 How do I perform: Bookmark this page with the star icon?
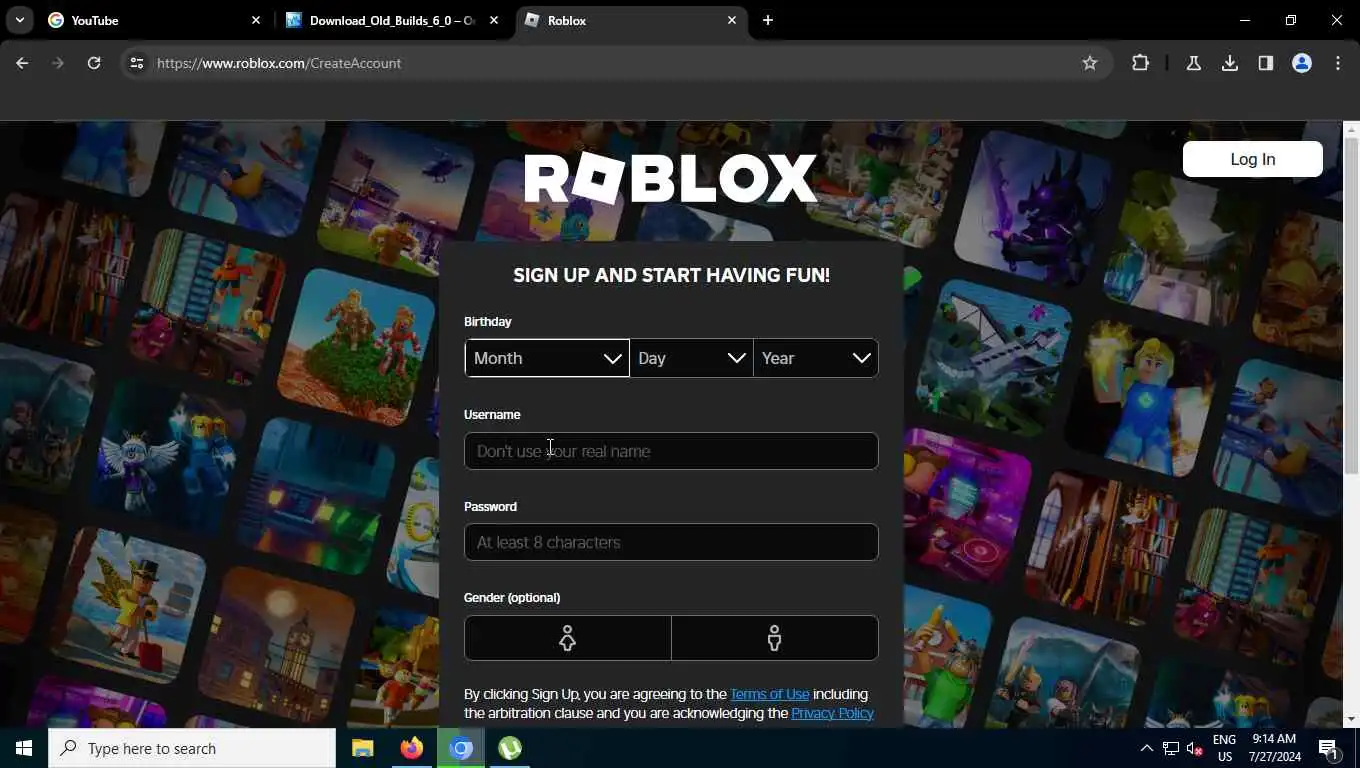click(1089, 63)
